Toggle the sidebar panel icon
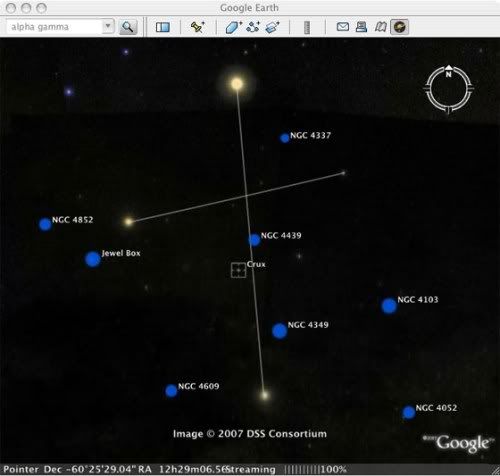 163,27
